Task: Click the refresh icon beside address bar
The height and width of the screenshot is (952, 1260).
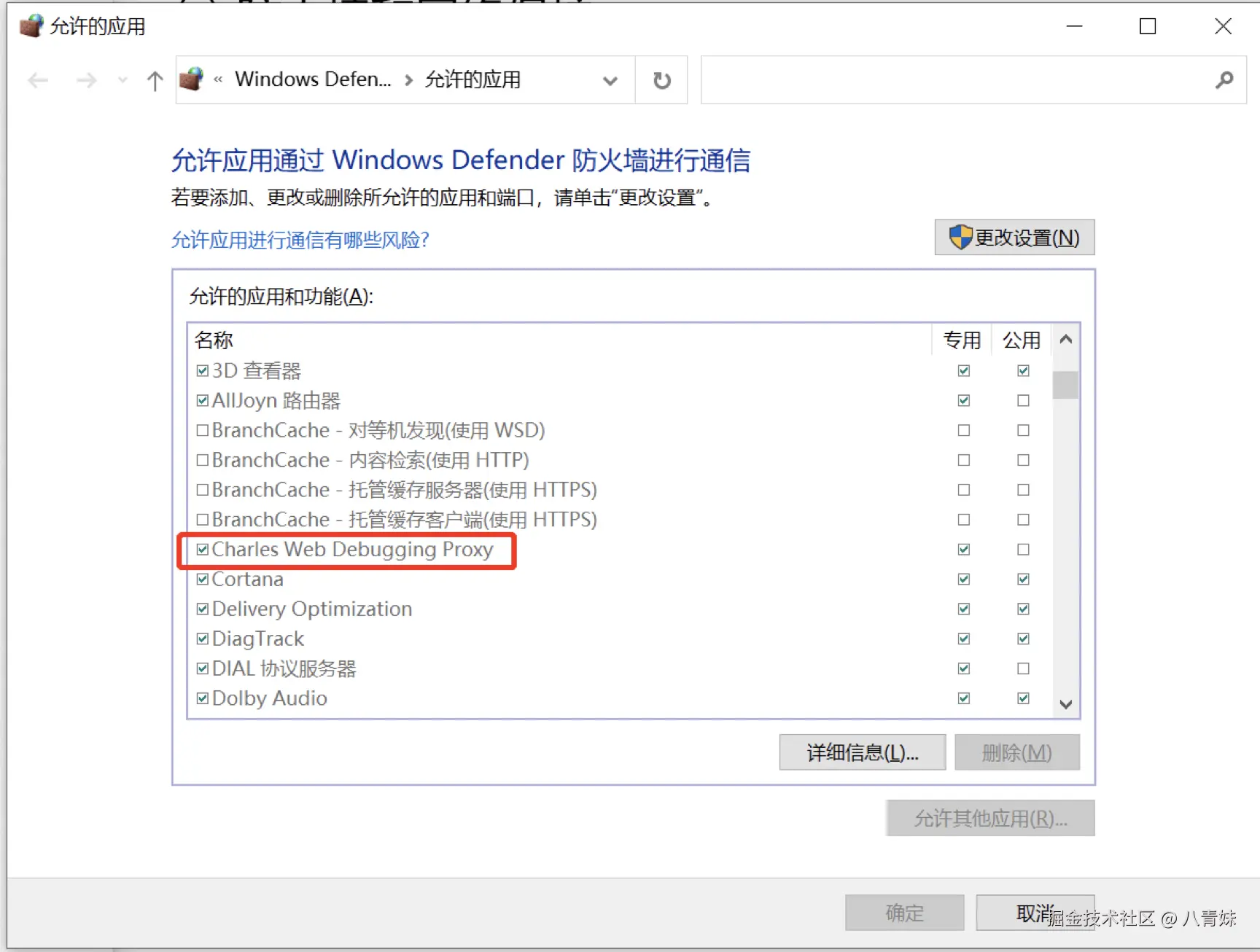Action: coord(661,80)
